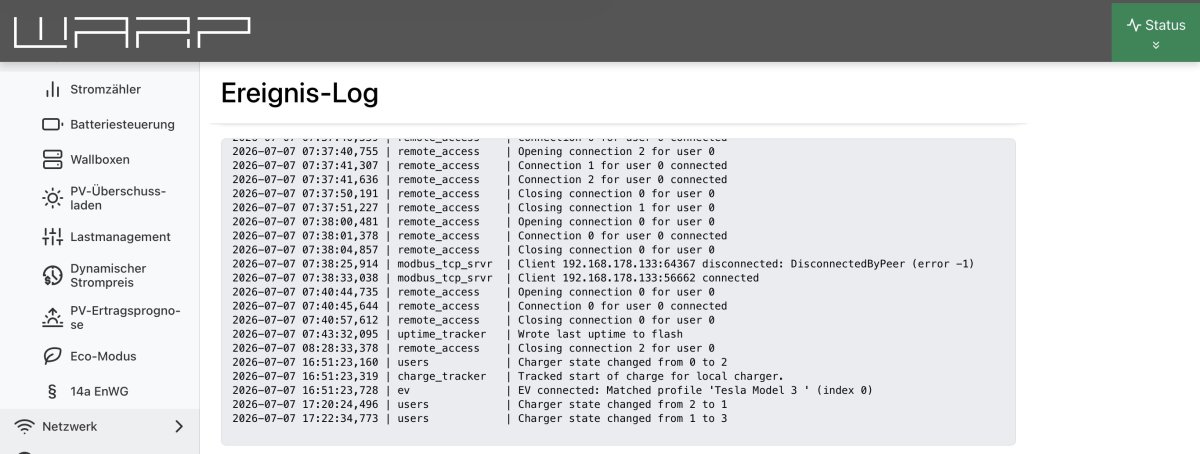Click the 14a EnWG paragraph icon
Viewport: 1200px width, 454px height.
click(x=52, y=391)
